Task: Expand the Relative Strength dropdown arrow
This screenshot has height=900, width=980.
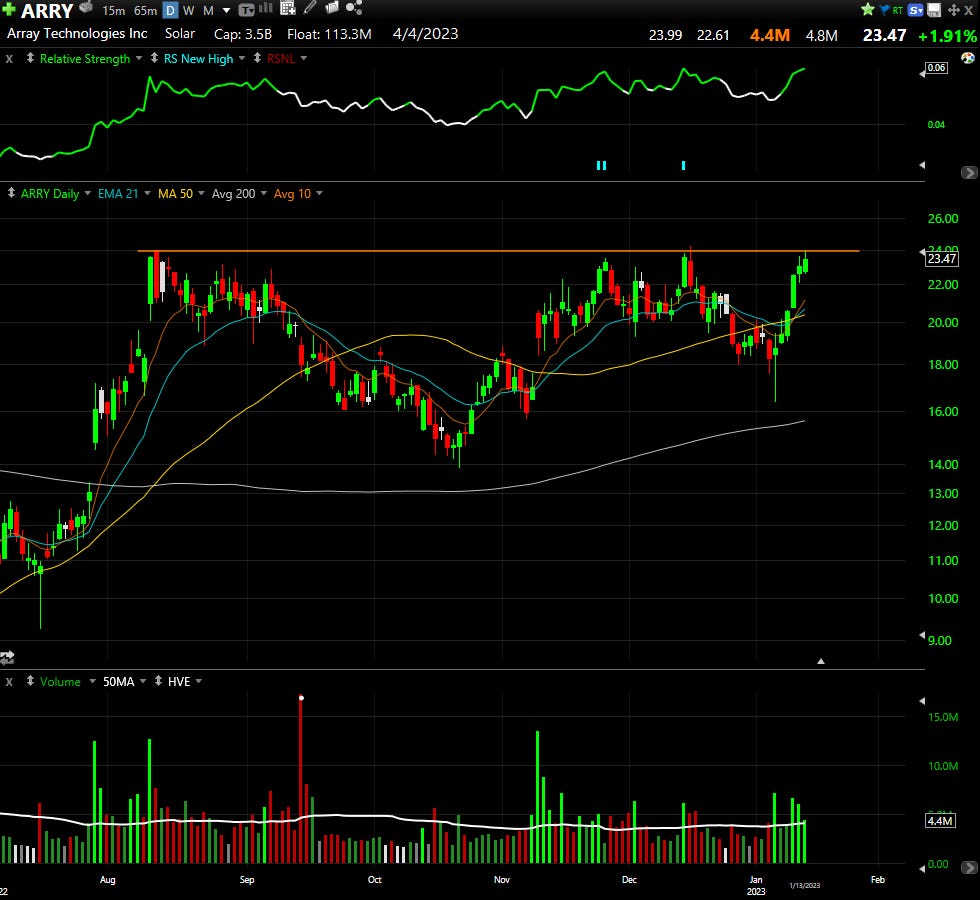Action: point(138,58)
